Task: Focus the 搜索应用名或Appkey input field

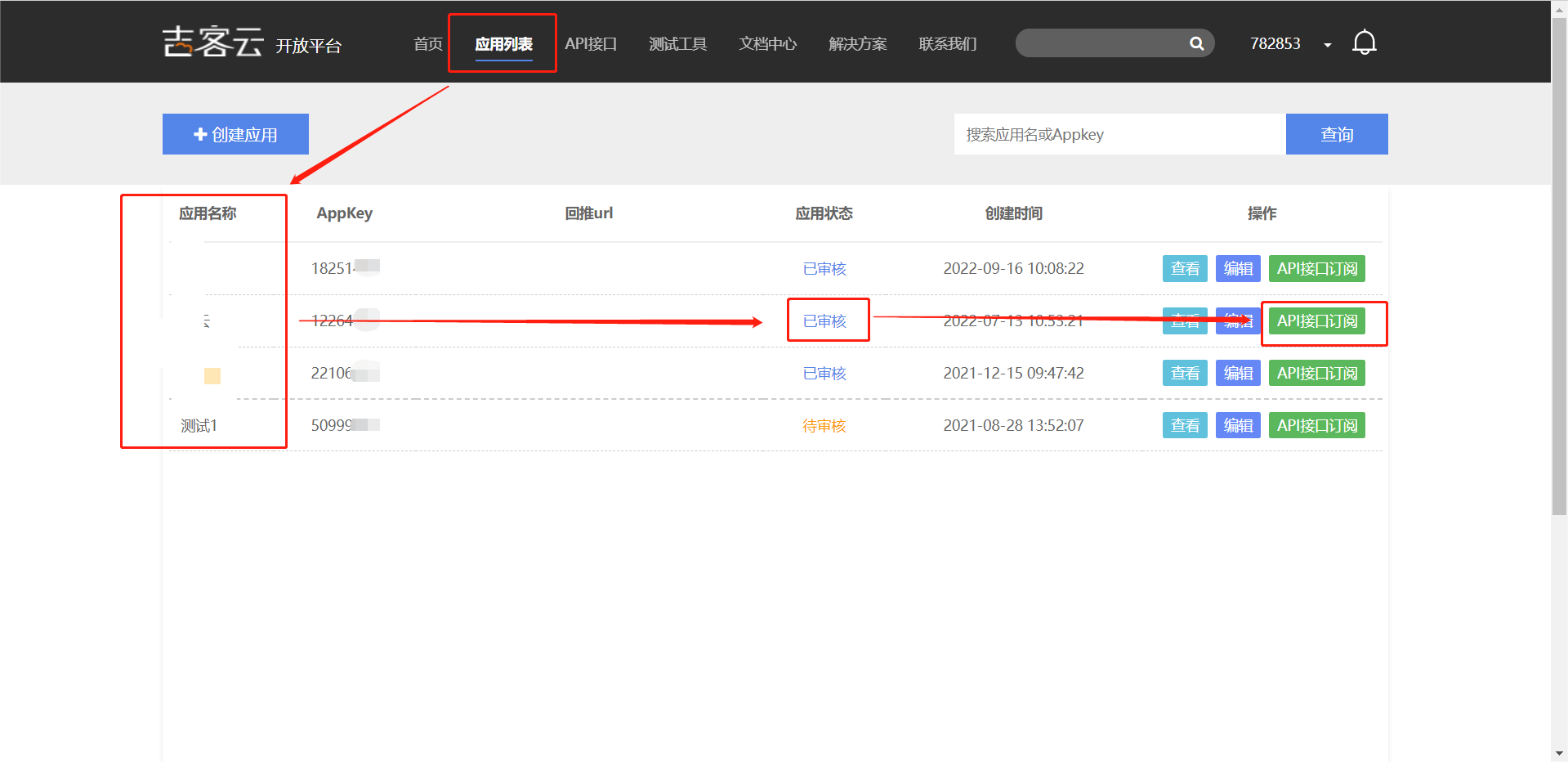Action: (x=1119, y=134)
